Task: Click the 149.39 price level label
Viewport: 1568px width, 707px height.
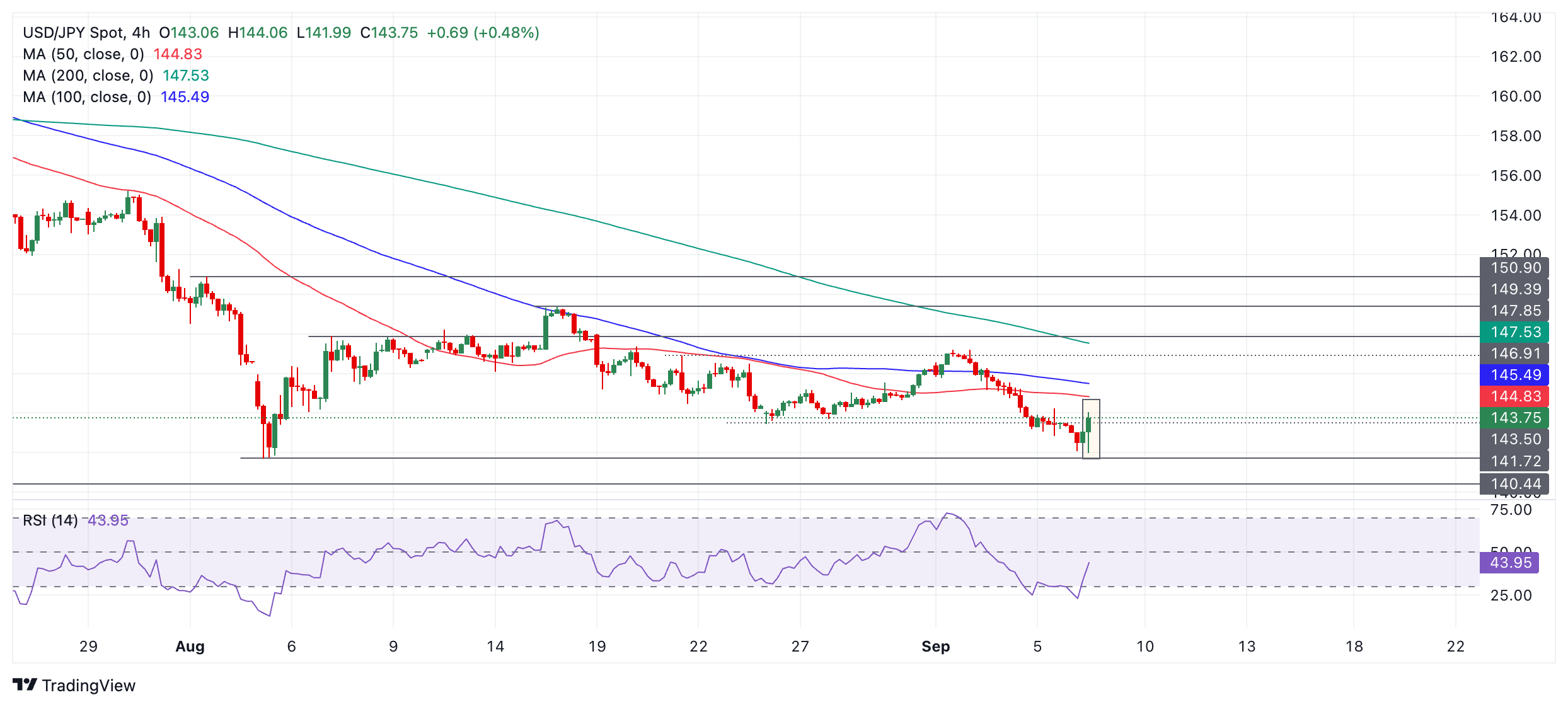Action: (1514, 289)
